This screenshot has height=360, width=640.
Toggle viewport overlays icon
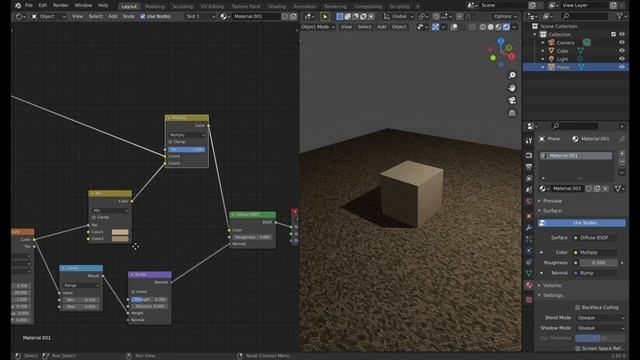(x=454, y=27)
